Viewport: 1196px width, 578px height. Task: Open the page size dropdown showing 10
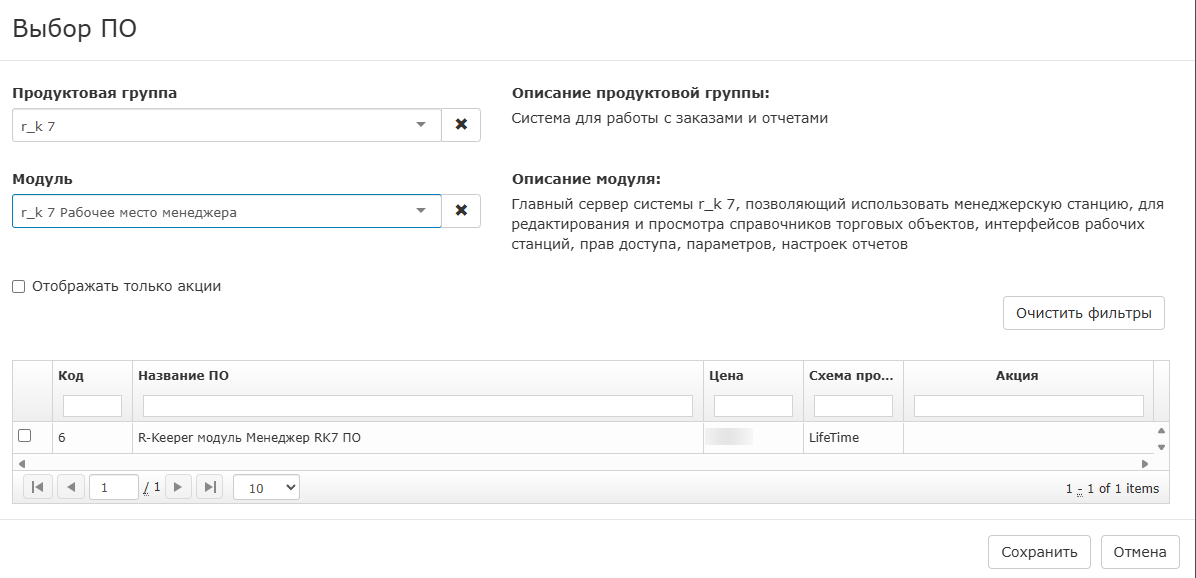266,487
